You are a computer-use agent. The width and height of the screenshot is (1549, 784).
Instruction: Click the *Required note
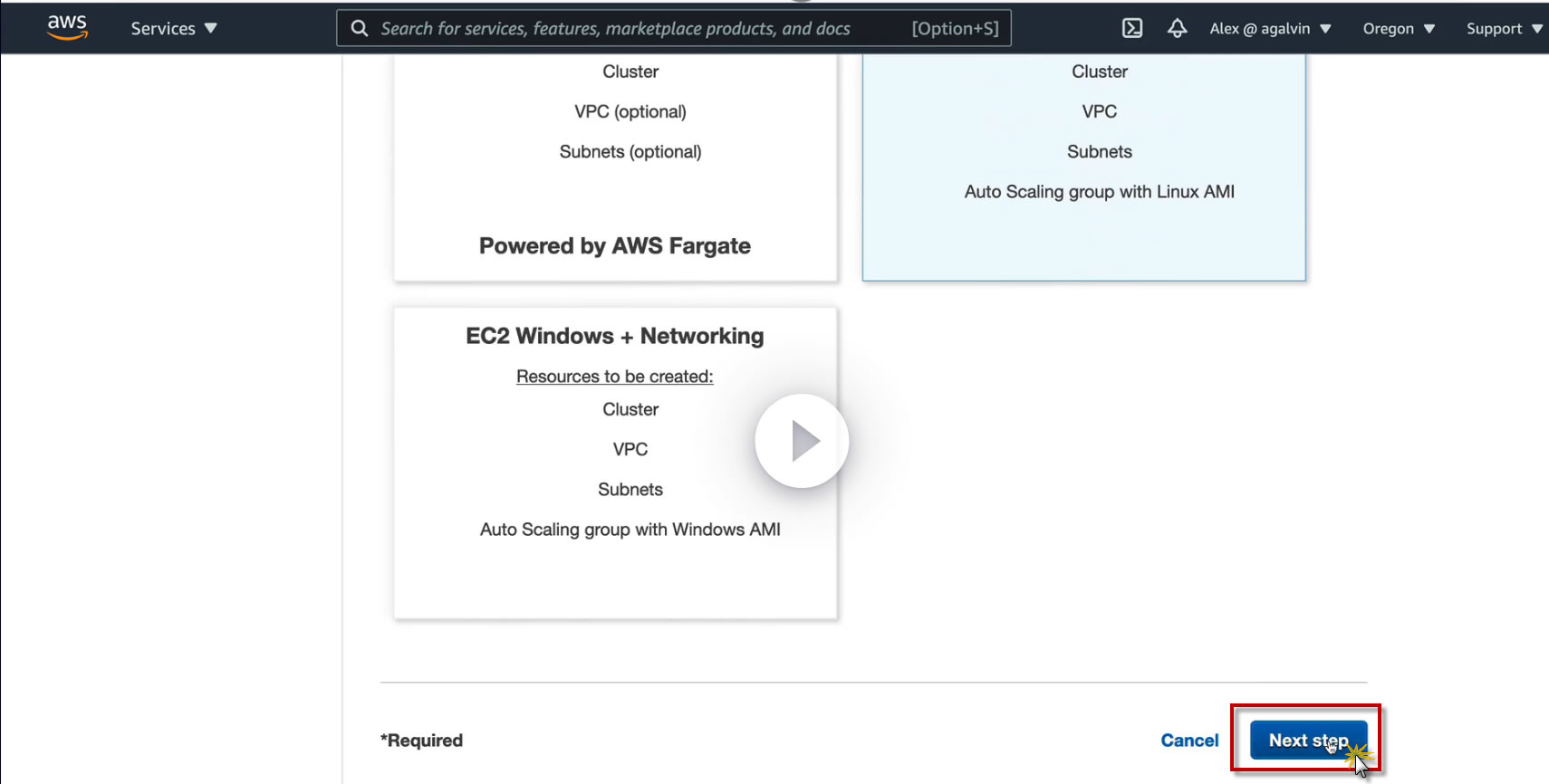click(422, 741)
